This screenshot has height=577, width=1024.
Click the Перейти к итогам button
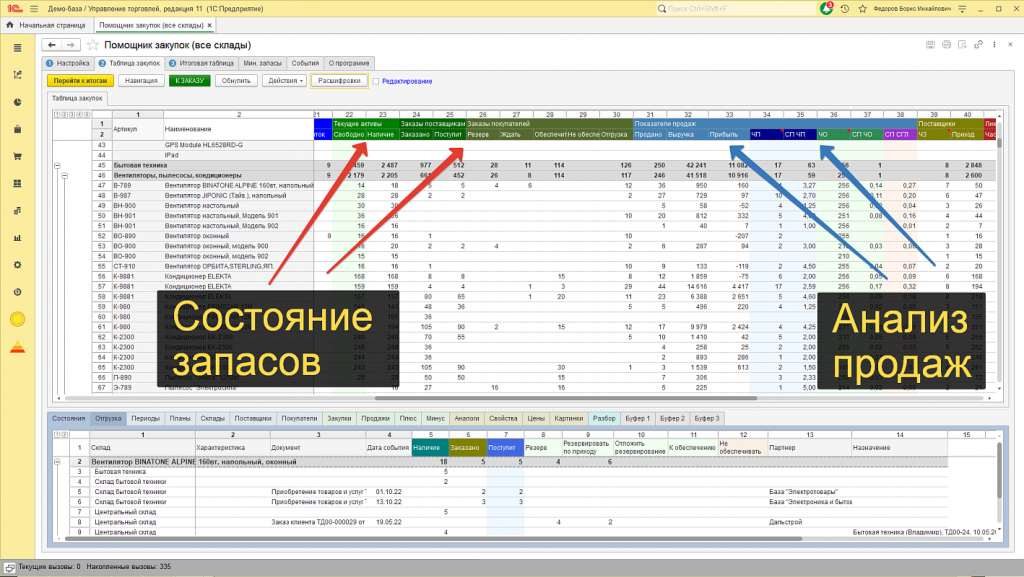[80, 81]
